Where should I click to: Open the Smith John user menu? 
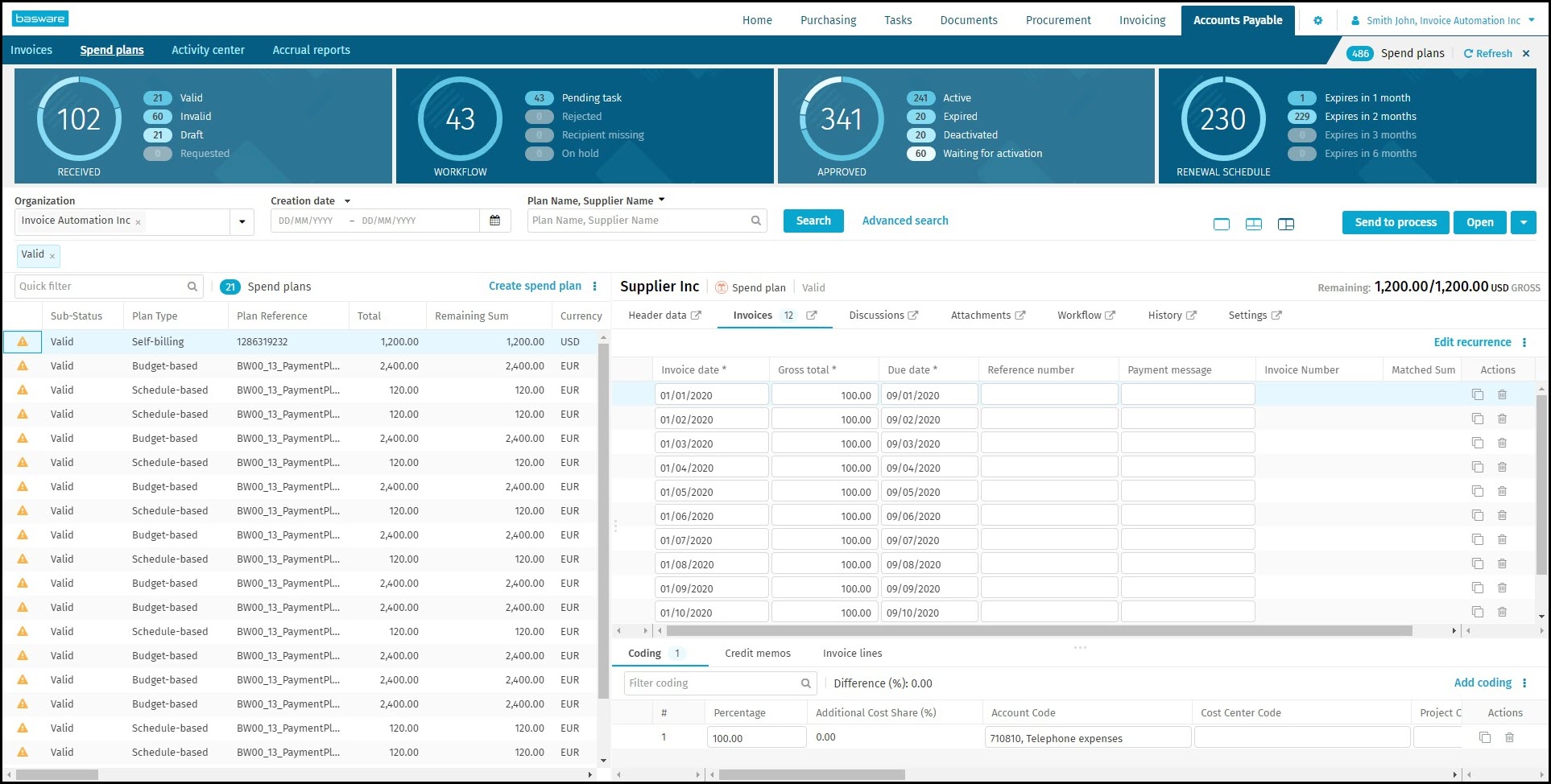[1443, 21]
